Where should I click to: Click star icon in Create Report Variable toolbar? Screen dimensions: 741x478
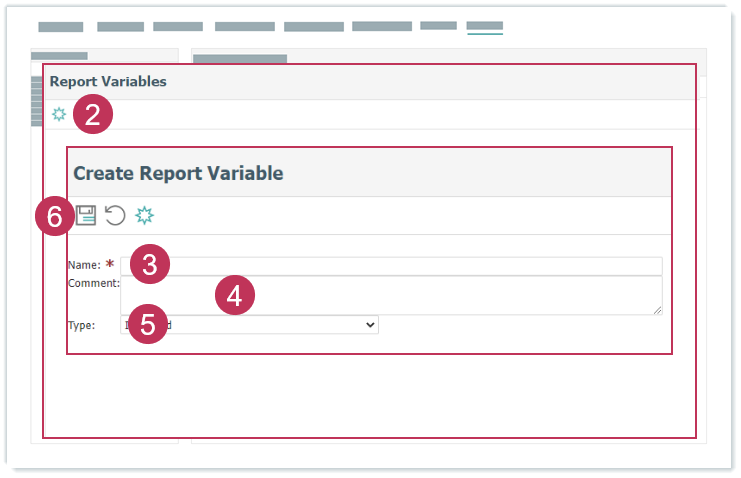point(145,215)
